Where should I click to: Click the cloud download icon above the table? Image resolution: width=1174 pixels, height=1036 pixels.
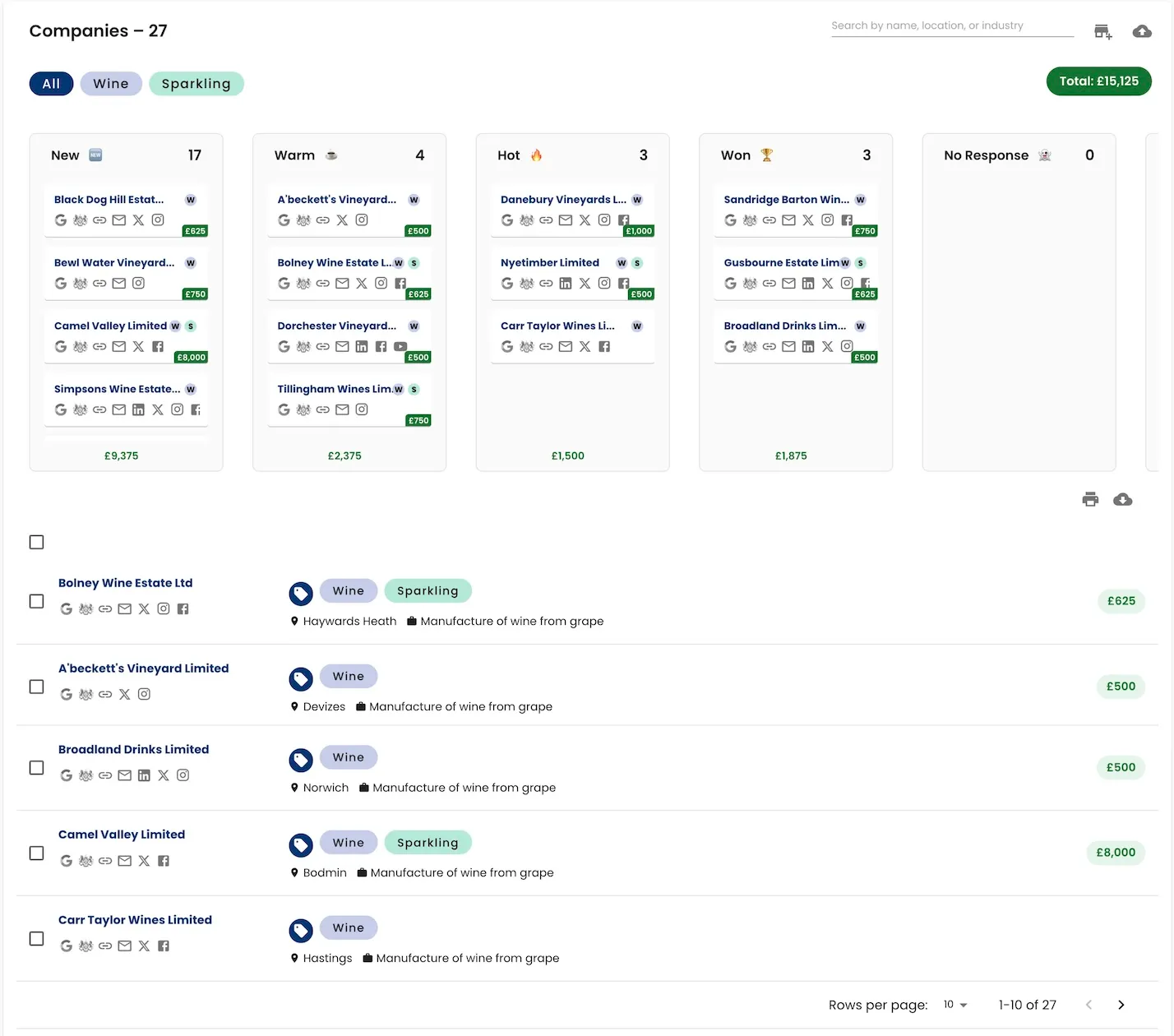pyautogui.click(x=1122, y=499)
